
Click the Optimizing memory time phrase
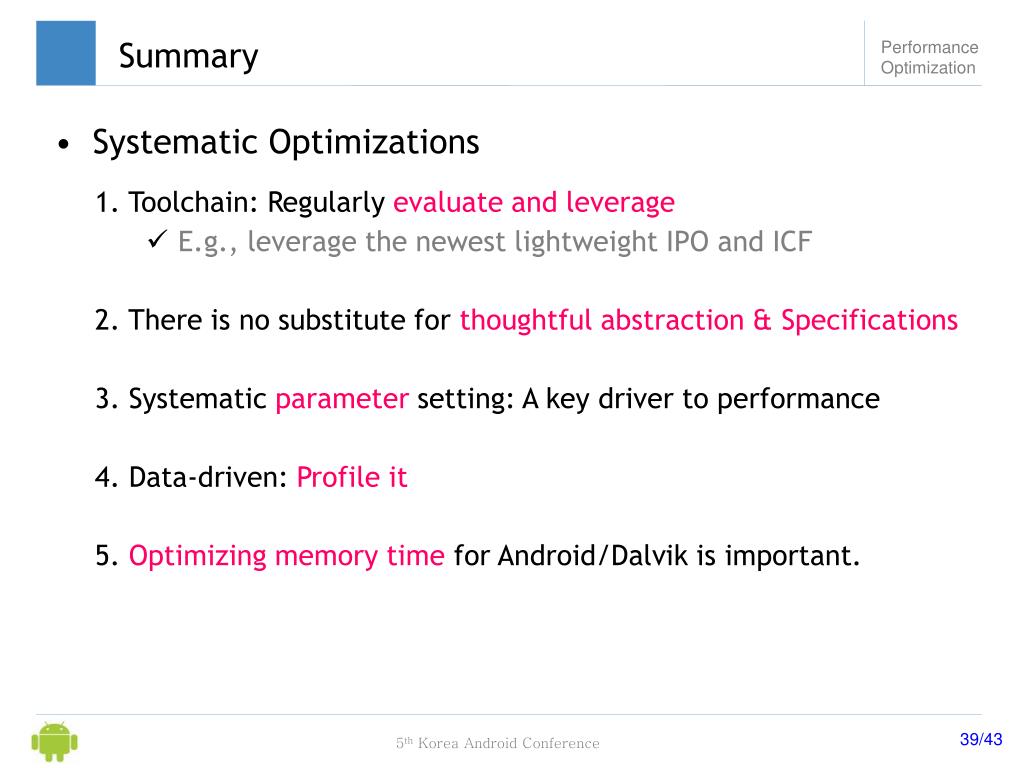click(287, 556)
